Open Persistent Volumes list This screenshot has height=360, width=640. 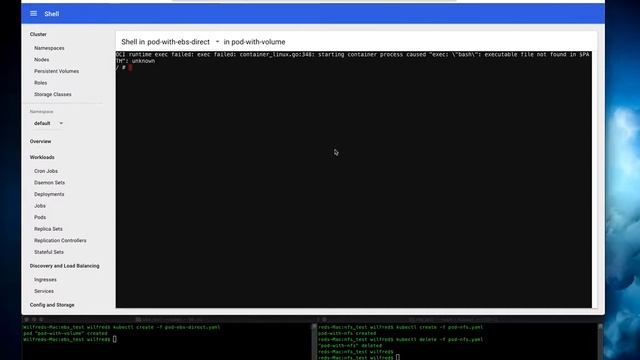click(x=56, y=71)
